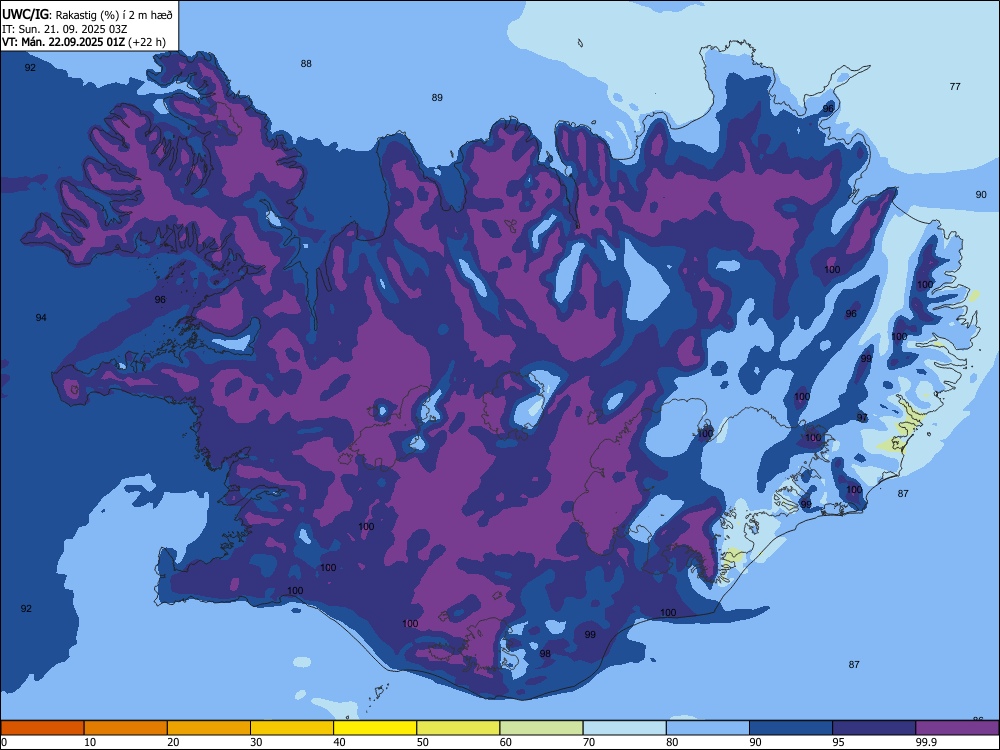1000x750 pixels.
Task: Click the 'IT: Sun. 21. 09. 2025 03Z' line
Action: [x=64, y=29]
